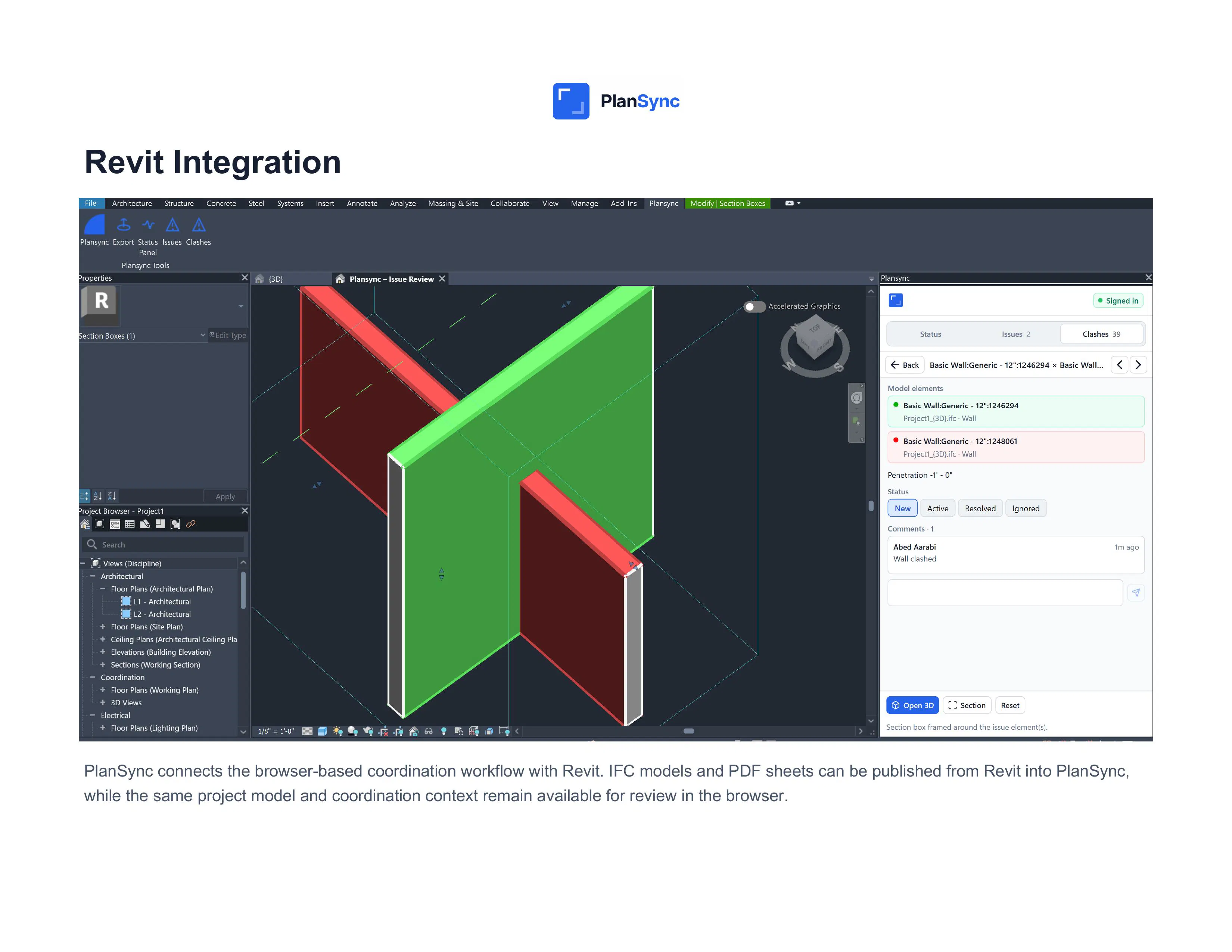
Task: Click the send comment paper-plane icon
Action: (1136, 592)
